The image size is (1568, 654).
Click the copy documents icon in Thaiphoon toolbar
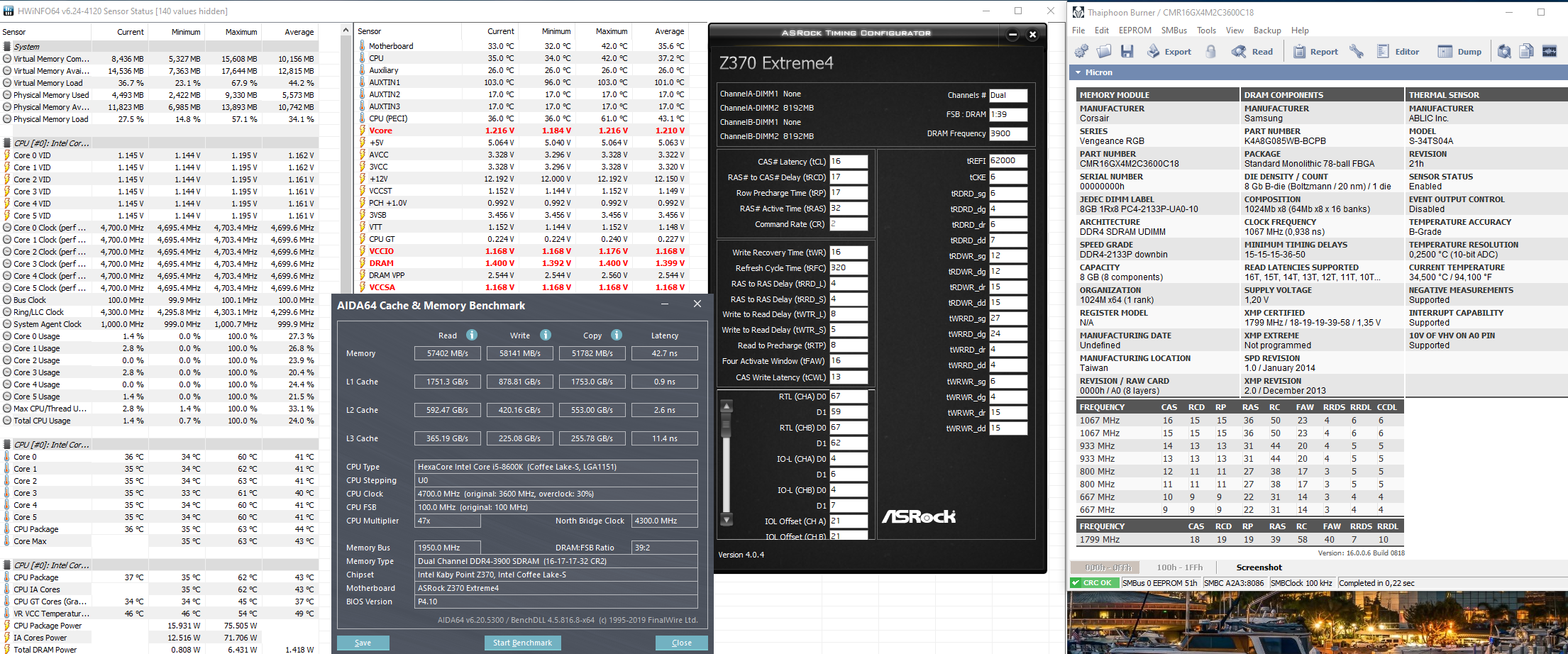coord(1527,51)
